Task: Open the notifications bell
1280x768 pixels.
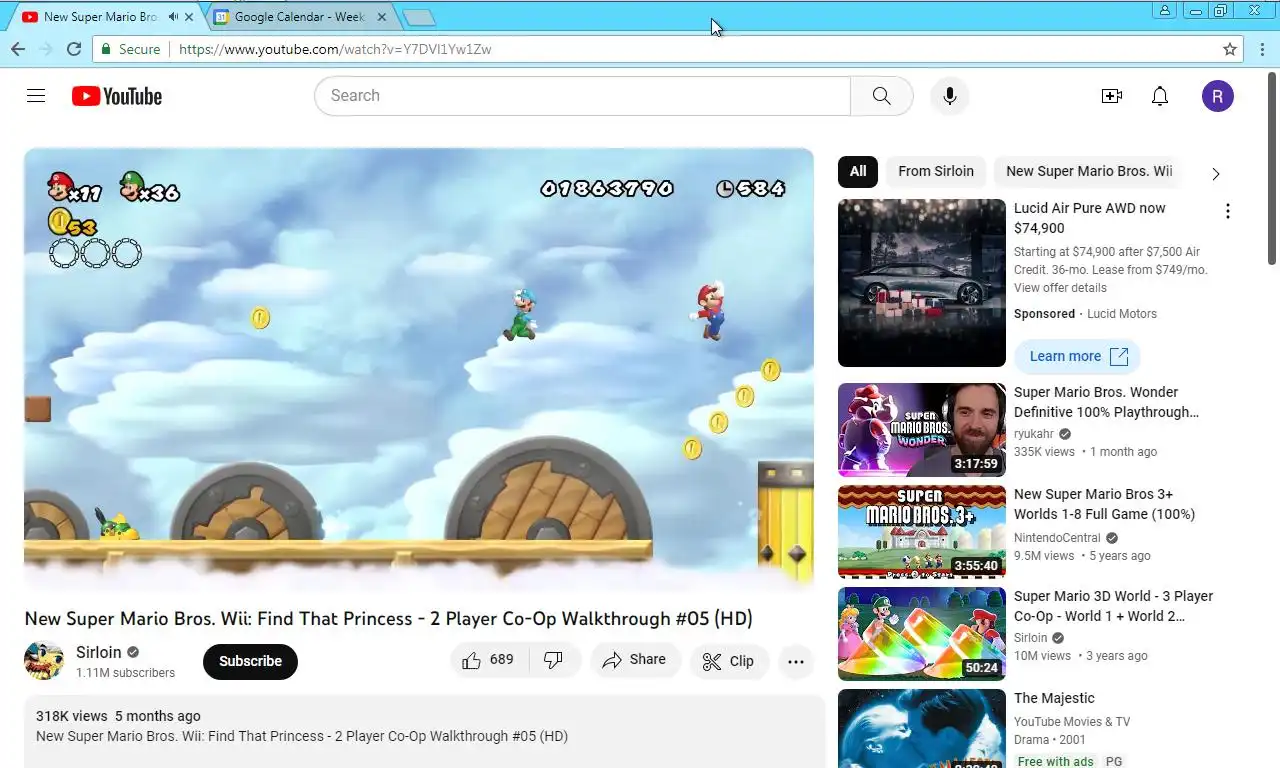Action: [x=1160, y=96]
